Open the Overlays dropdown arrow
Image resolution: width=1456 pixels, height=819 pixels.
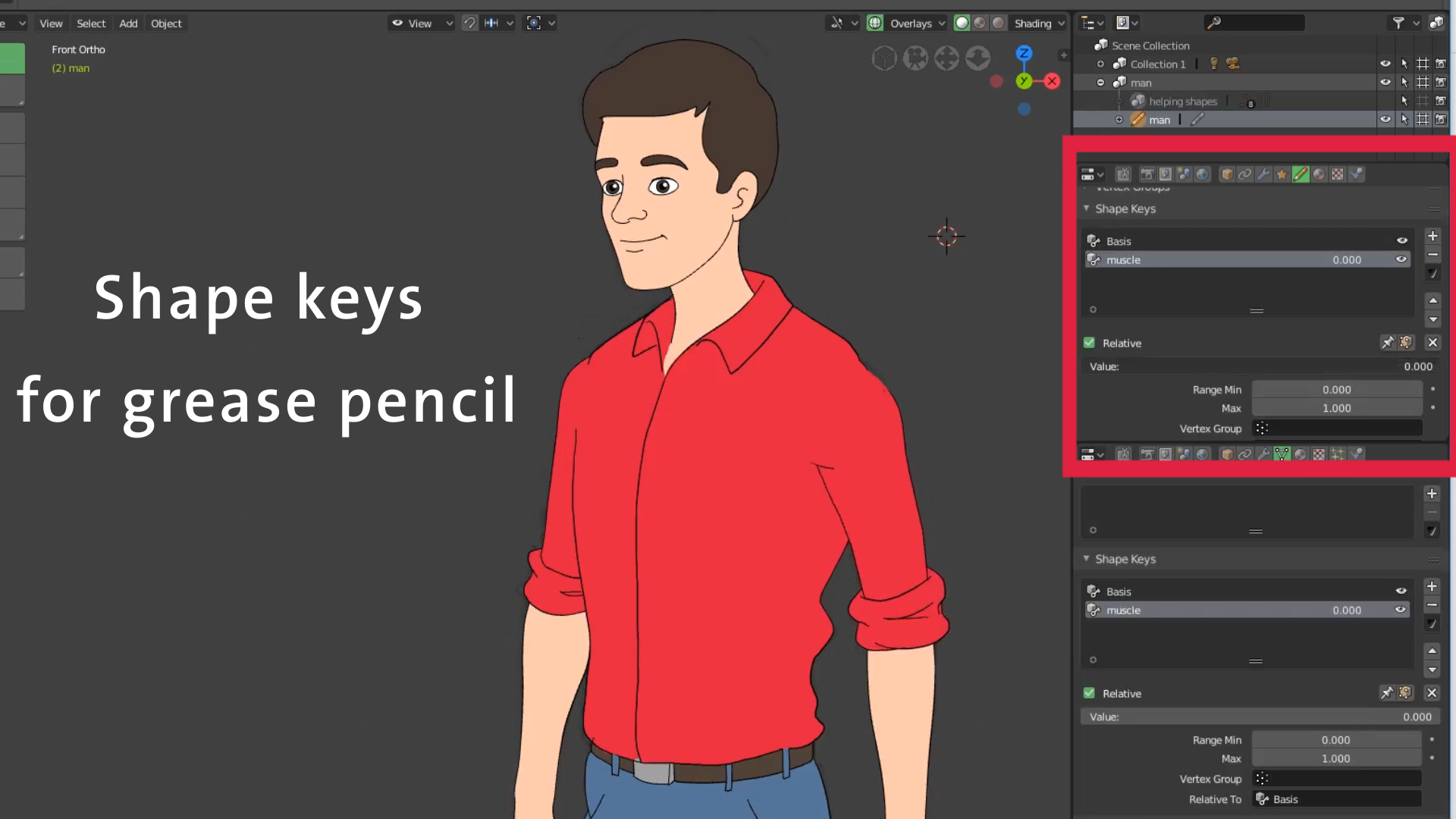942,24
